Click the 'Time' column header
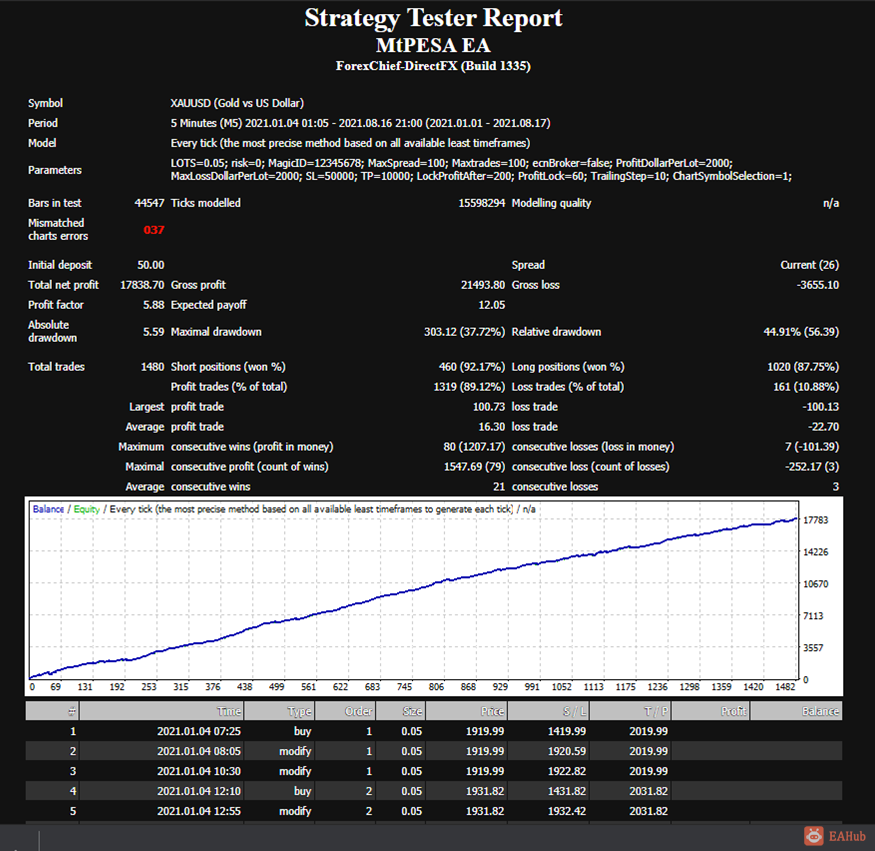Viewport: 875px width, 851px height. coord(162,711)
